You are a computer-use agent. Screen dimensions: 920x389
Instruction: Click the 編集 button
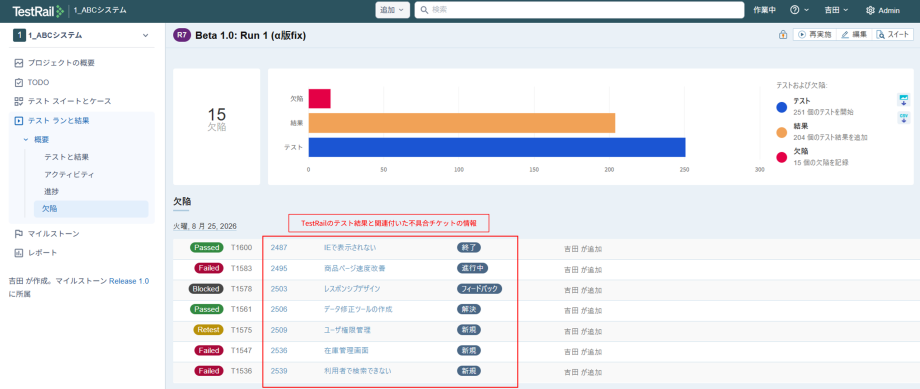(x=854, y=35)
